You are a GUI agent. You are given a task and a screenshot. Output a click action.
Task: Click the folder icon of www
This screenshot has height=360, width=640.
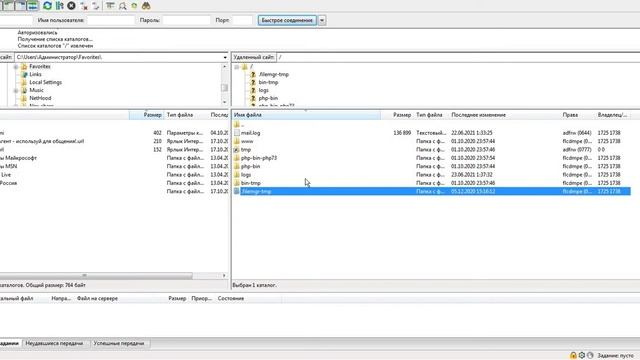click(237, 141)
